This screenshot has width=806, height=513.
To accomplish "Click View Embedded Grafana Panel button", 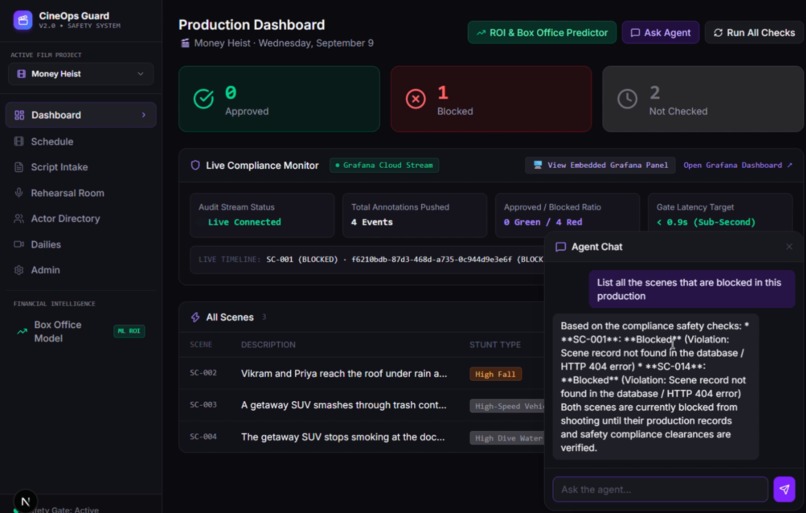I will click(x=600, y=166).
